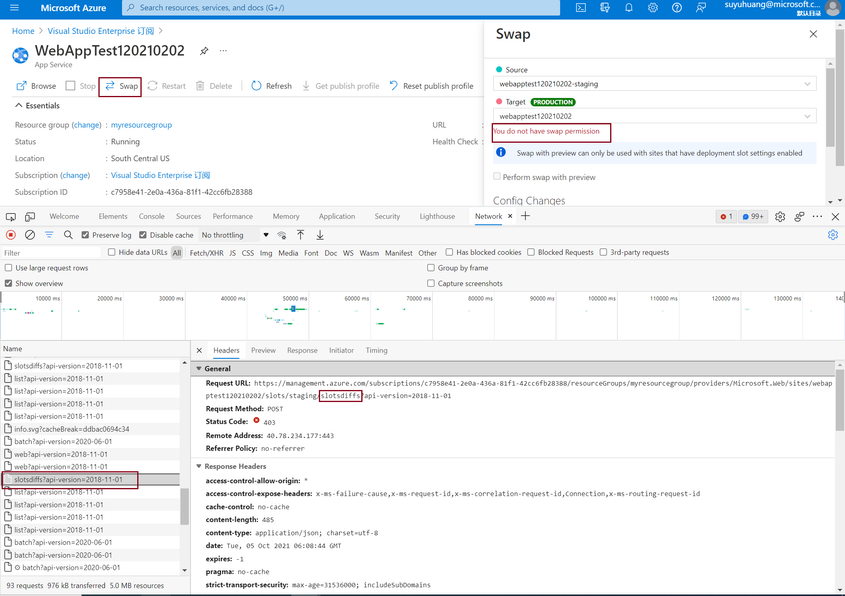This screenshot has height=596, width=845.
Task: Switch to the Elements tab
Action: tap(113, 216)
